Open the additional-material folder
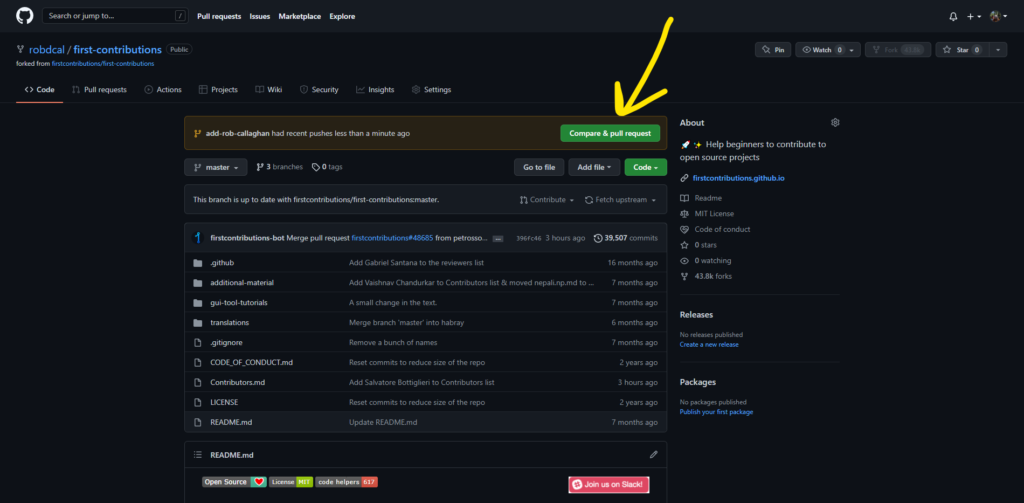Image resolution: width=1024 pixels, height=503 pixels. pos(242,283)
